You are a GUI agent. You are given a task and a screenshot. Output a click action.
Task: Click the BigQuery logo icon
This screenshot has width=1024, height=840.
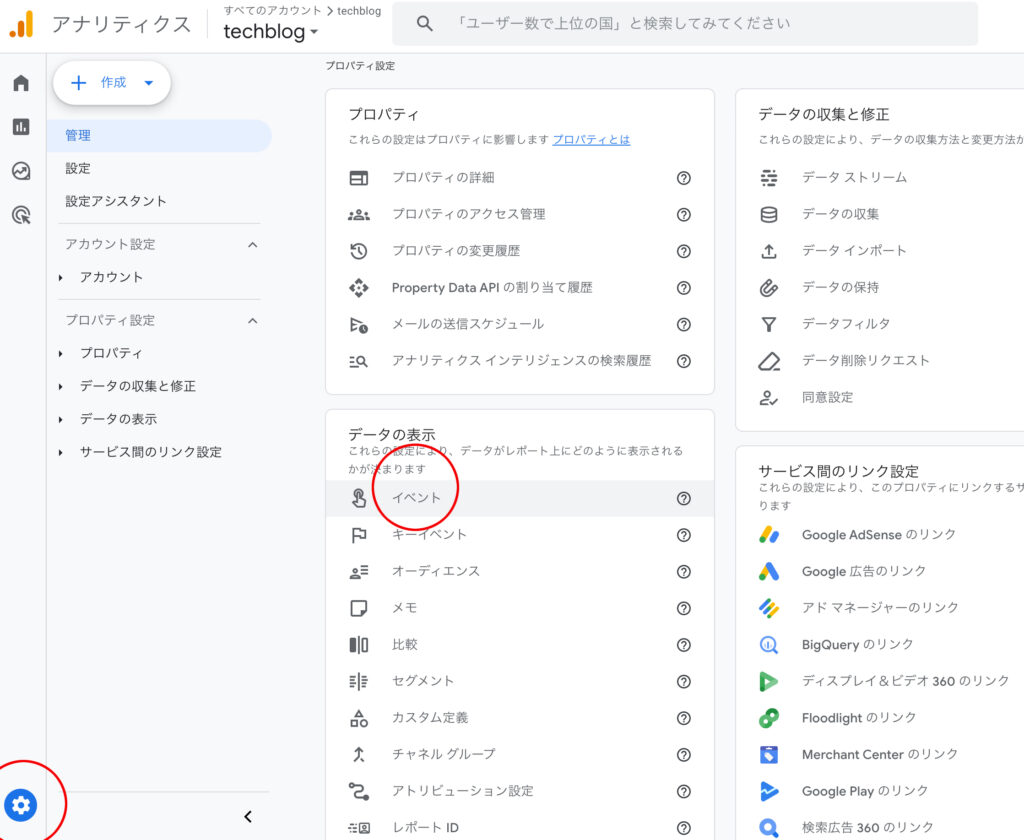pos(769,645)
